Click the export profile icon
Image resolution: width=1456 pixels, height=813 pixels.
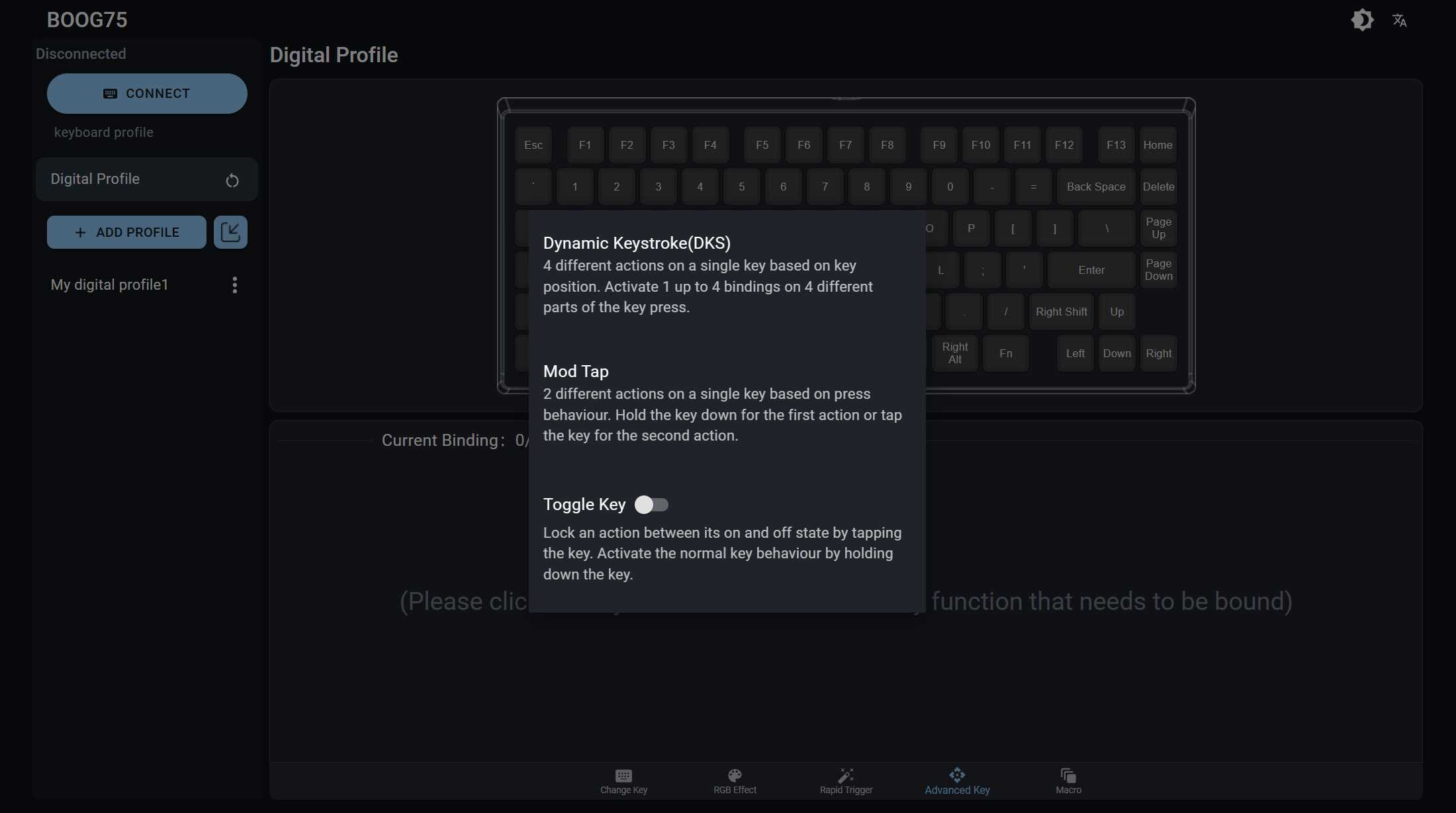click(230, 231)
